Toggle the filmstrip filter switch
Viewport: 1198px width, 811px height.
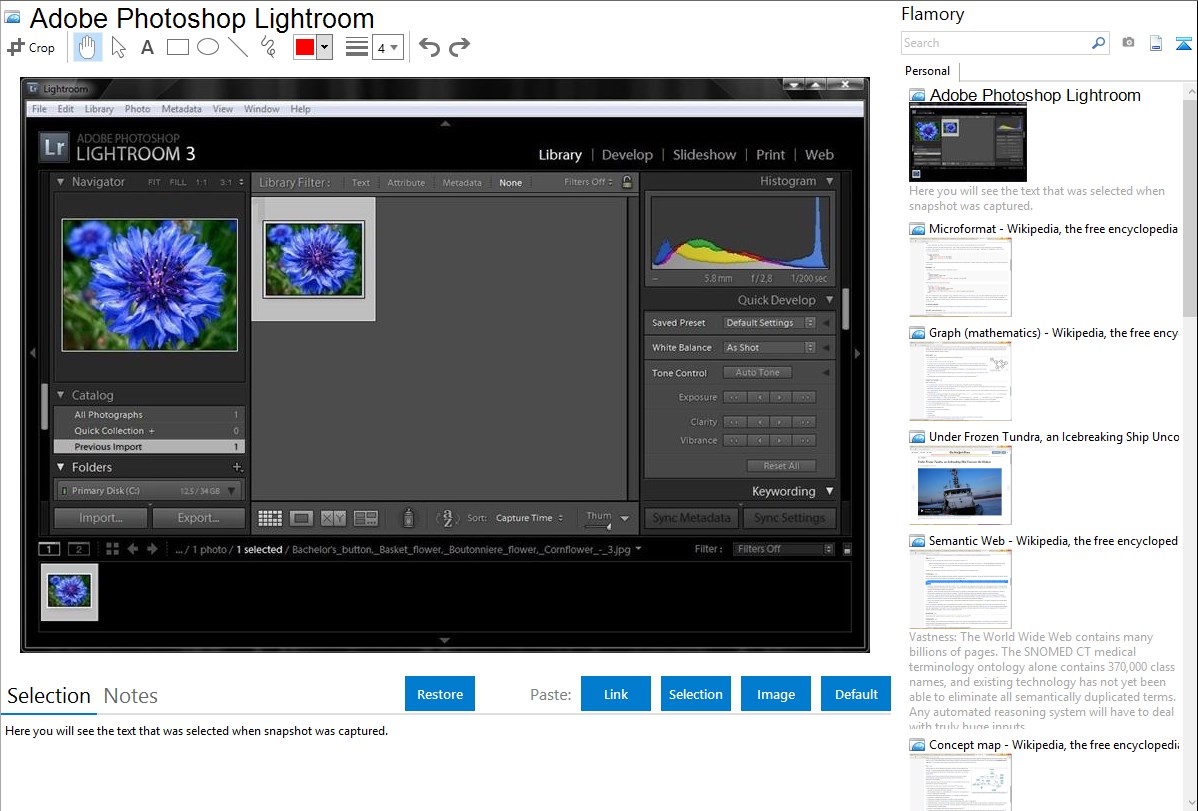point(847,549)
